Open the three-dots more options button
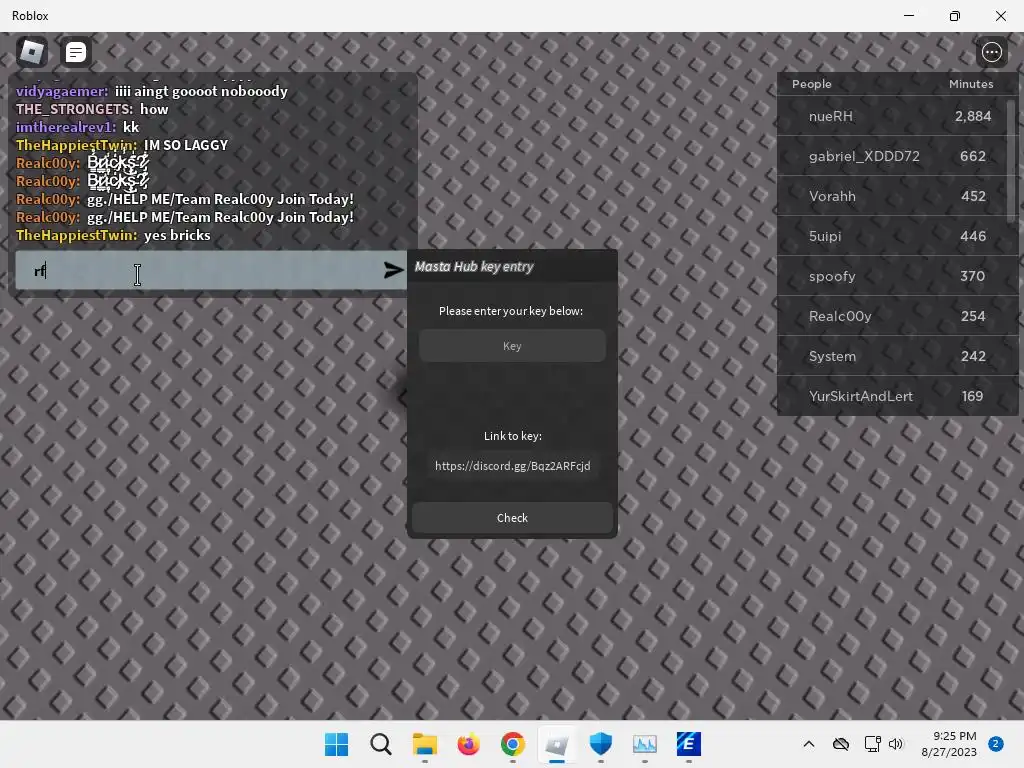Viewport: 1024px width, 768px height. [x=991, y=52]
